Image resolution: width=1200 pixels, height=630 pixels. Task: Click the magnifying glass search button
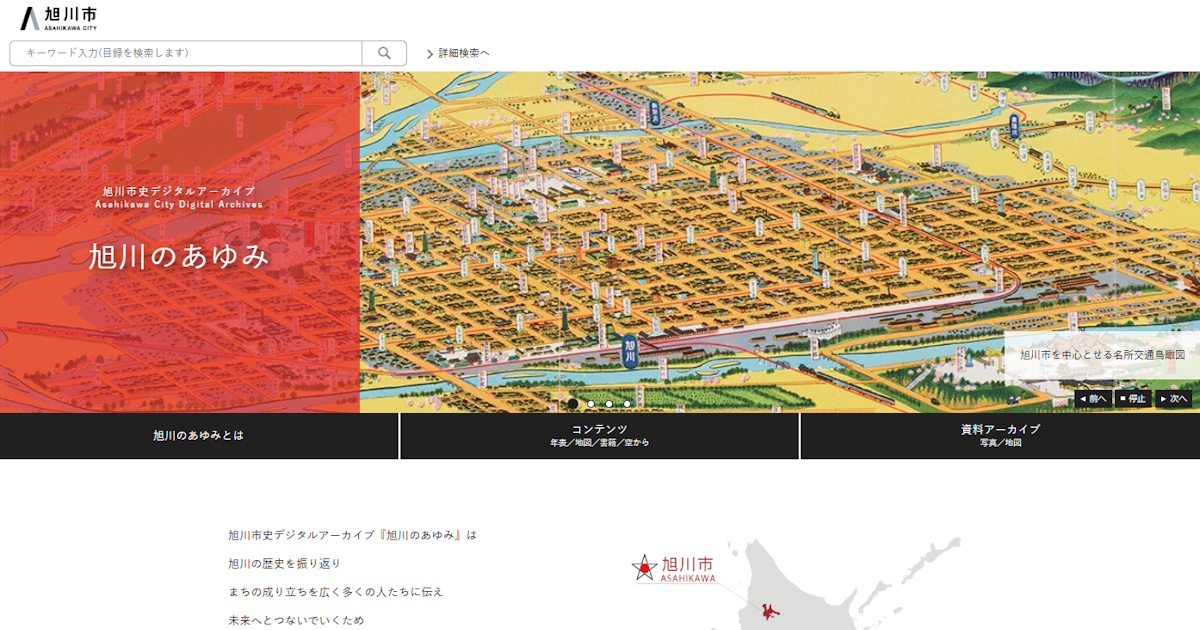(384, 53)
